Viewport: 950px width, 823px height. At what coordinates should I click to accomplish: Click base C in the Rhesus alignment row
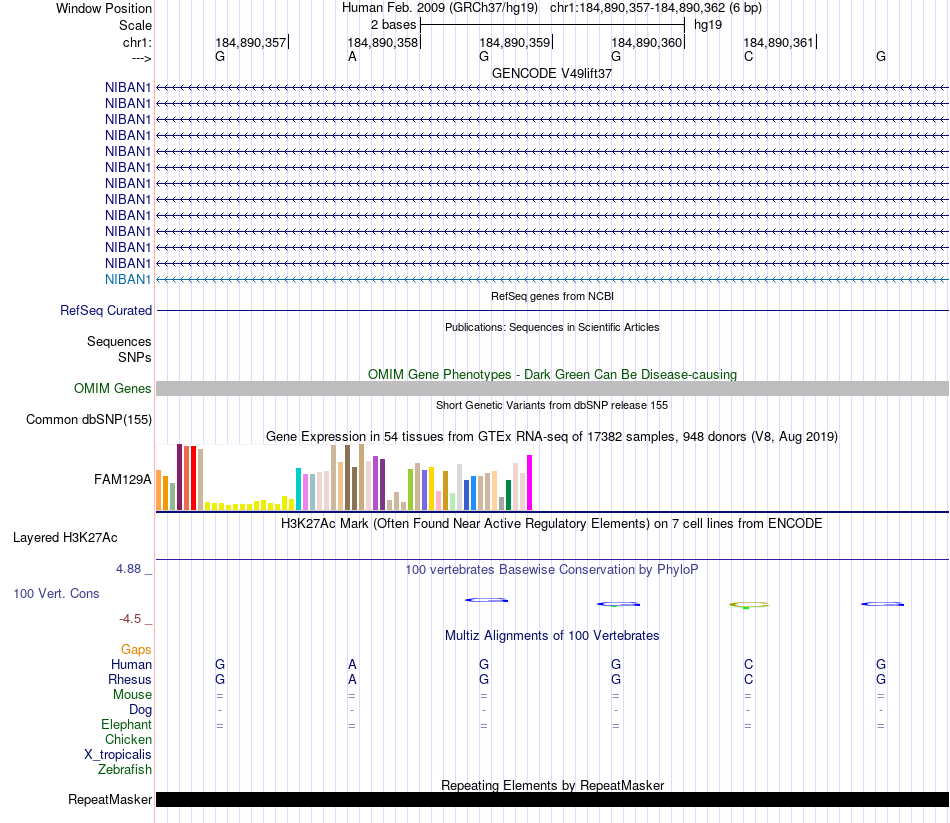point(748,679)
